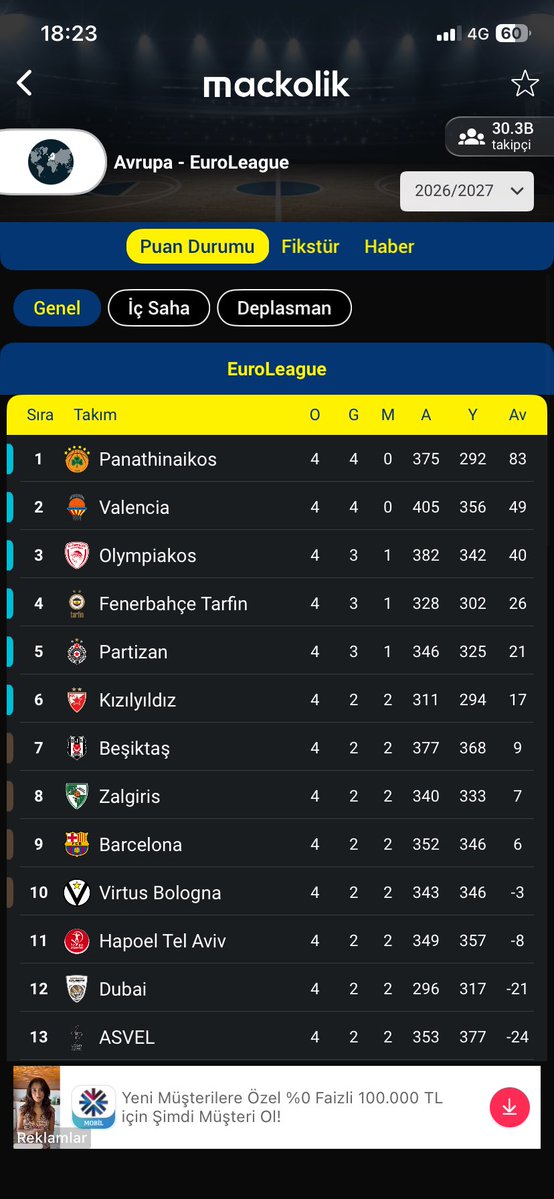Tap the Olympiakos team logo
554x1199 pixels.
[77, 555]
